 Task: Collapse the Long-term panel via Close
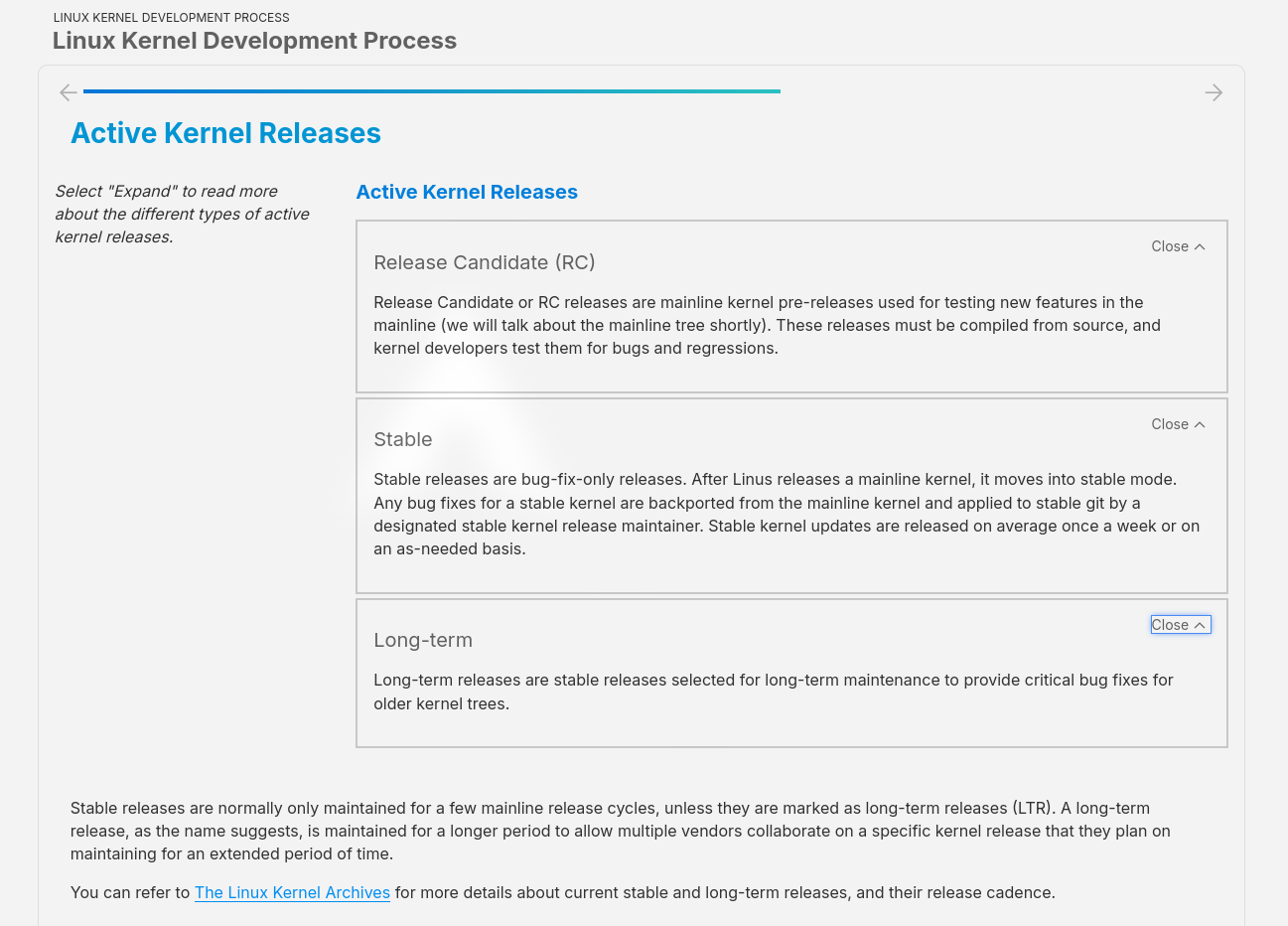point(1180,625)
